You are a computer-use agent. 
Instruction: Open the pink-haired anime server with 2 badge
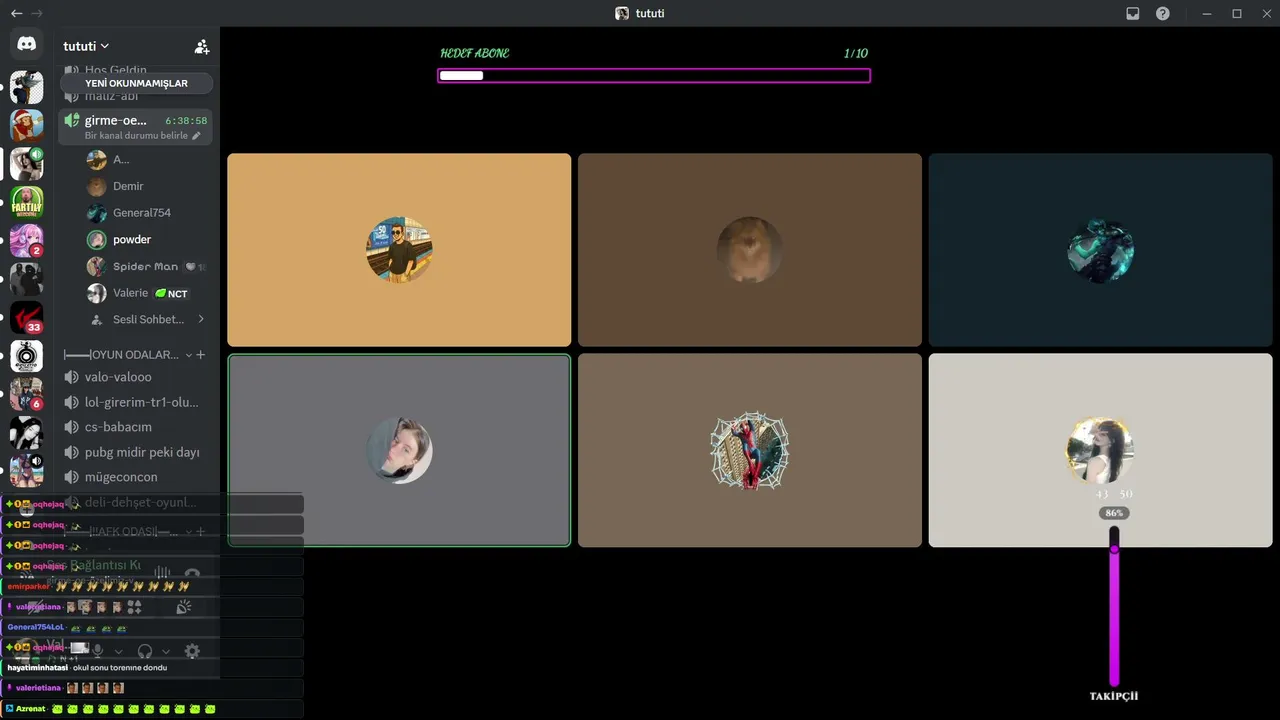27,241
